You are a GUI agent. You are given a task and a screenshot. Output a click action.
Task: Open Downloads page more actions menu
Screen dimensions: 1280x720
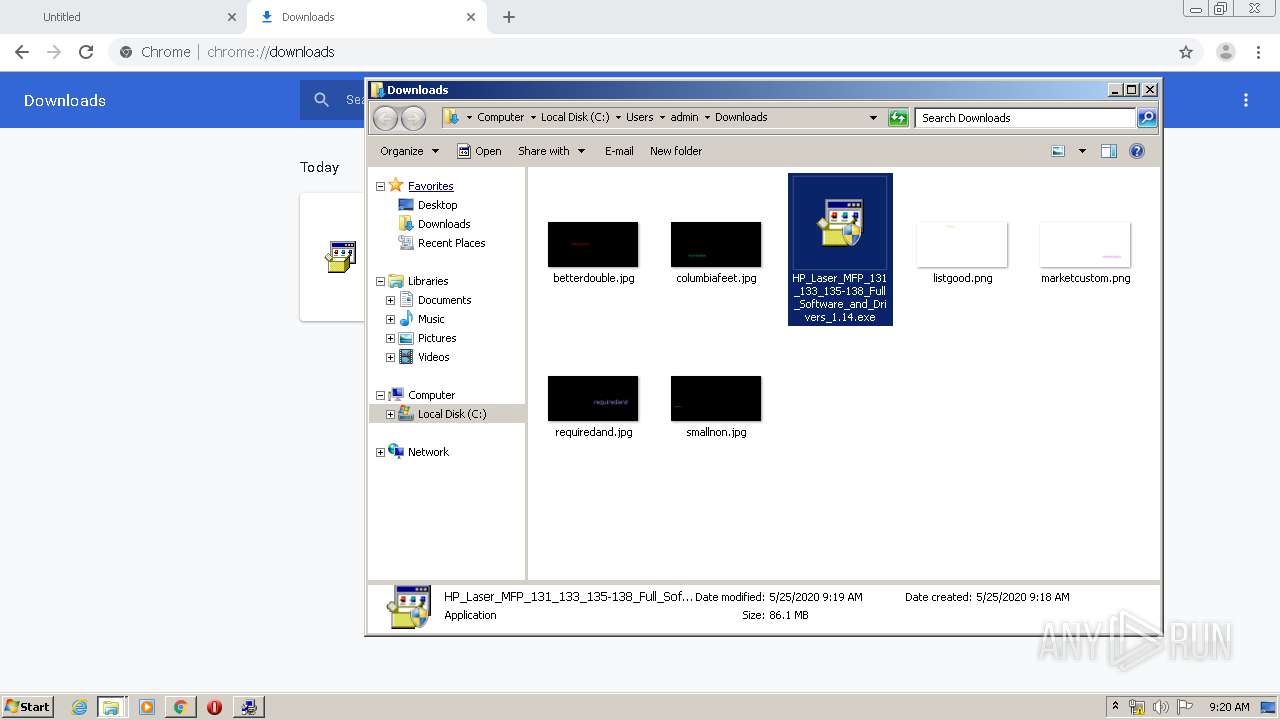point(1246,100)
